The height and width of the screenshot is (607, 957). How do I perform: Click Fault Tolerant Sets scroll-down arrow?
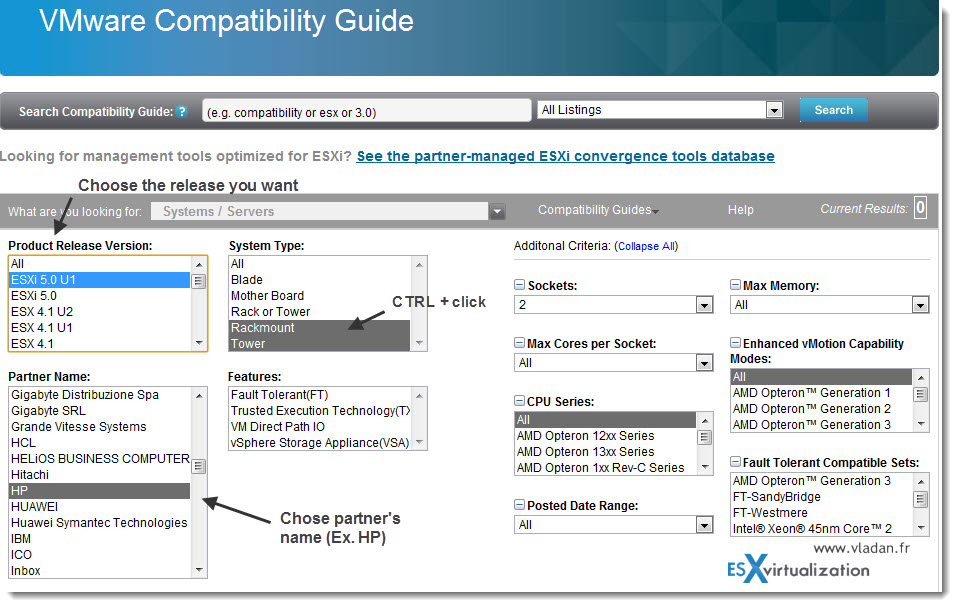tap(921, 528)
